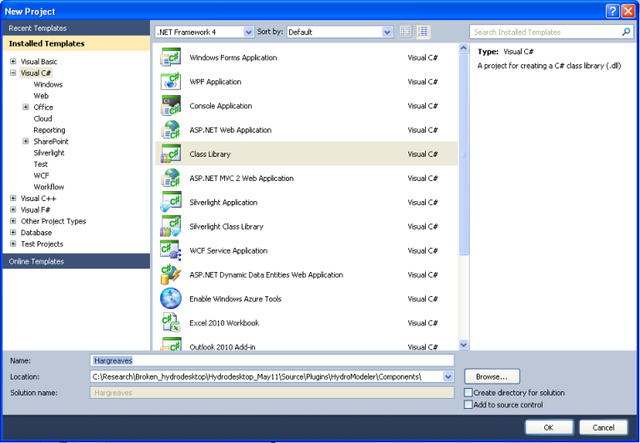Image resolution: width=640 pixels, height=443 pixels.
Task: Close the New Project dialog
Action: tap(628, 11)
